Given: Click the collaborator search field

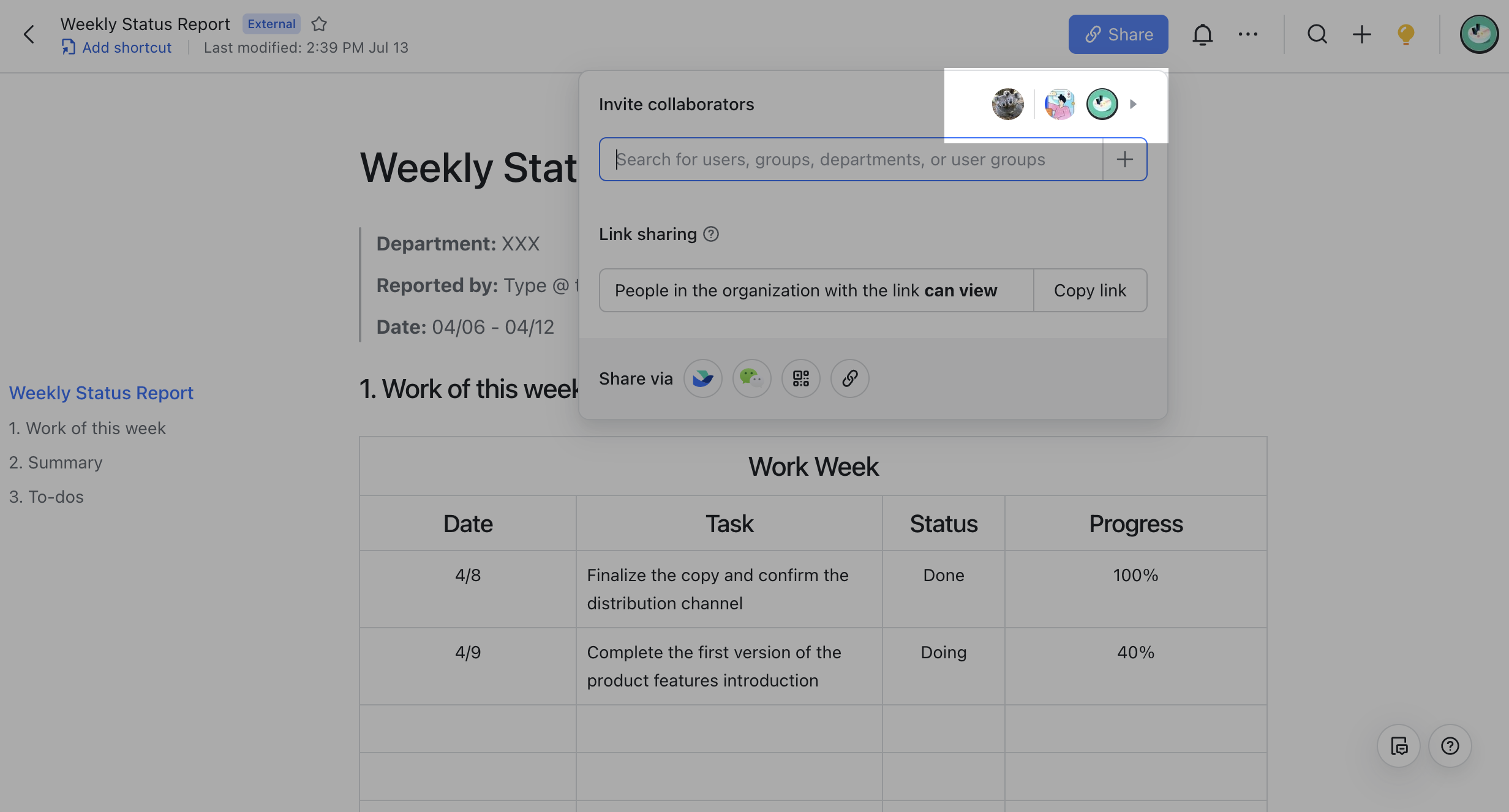Looking at the screenshot, I should pyautogui.click(x=827, y=159).
